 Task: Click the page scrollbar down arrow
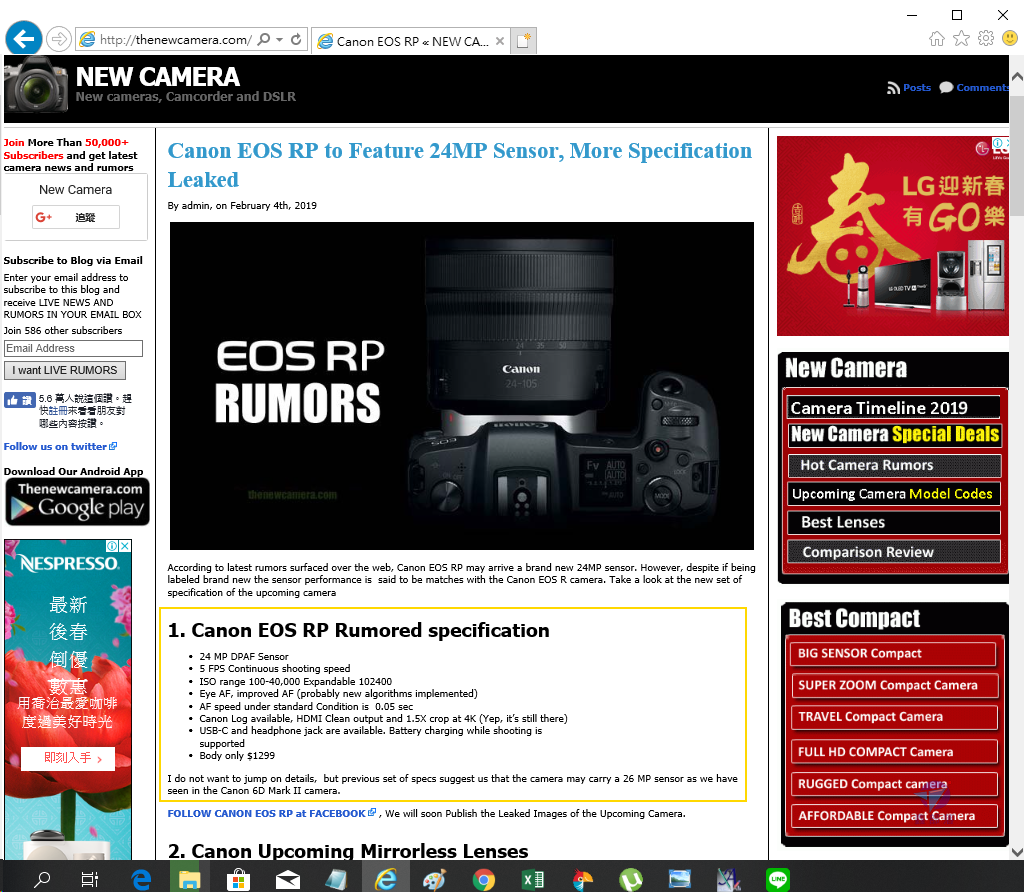(x=1017, y=852)
